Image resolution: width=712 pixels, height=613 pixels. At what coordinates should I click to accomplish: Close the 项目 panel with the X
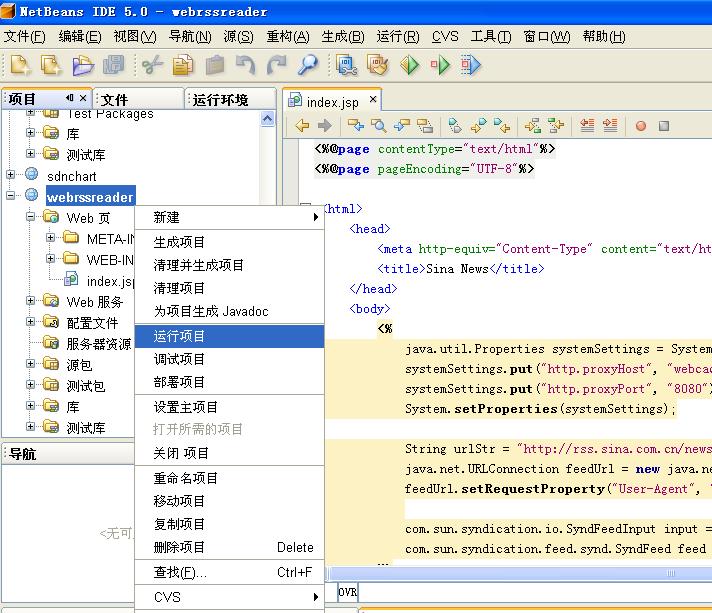[x=83, y=98]
